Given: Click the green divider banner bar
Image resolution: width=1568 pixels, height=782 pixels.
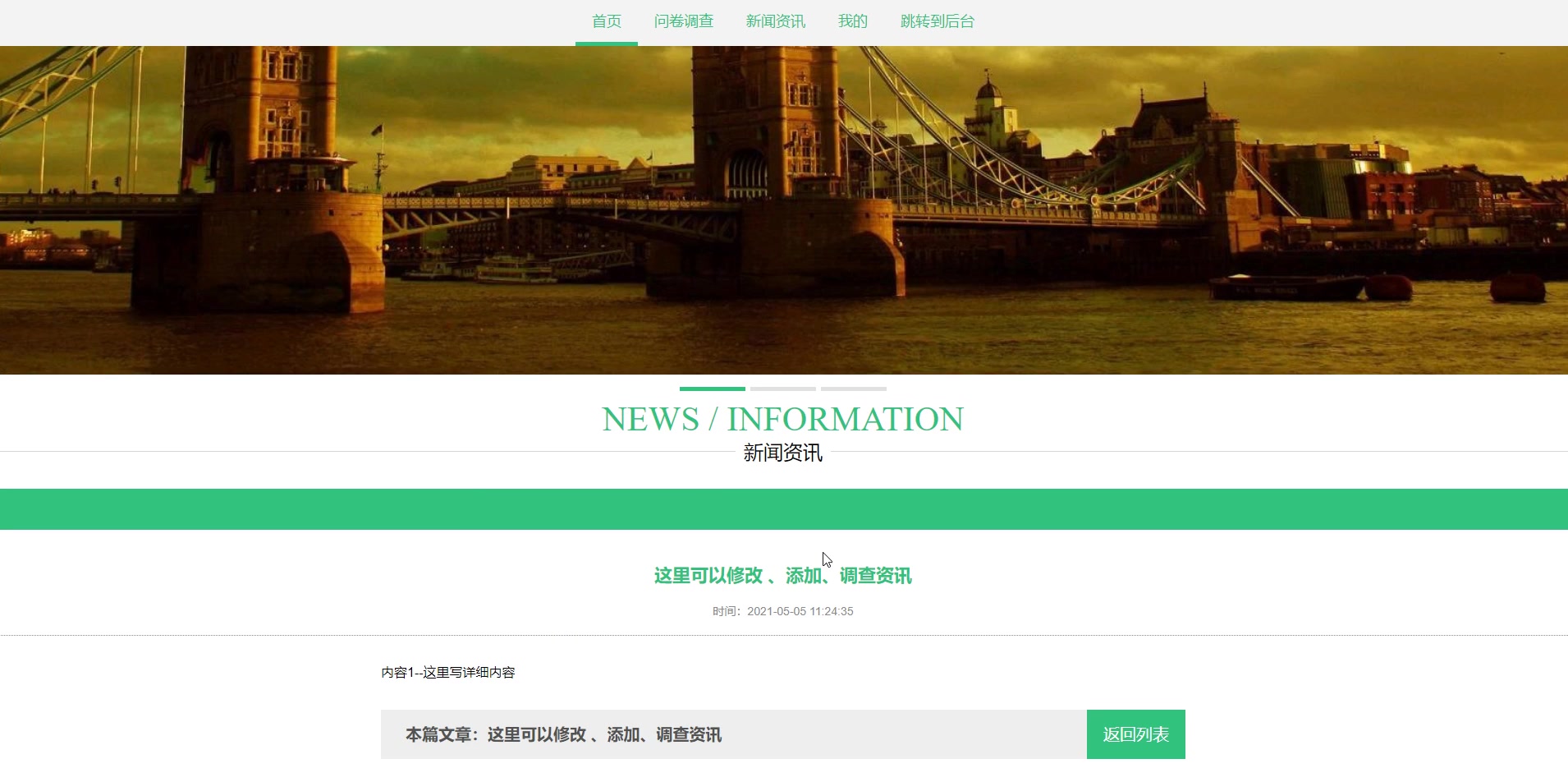Looking at the screenshot, I should coord(782,508).
